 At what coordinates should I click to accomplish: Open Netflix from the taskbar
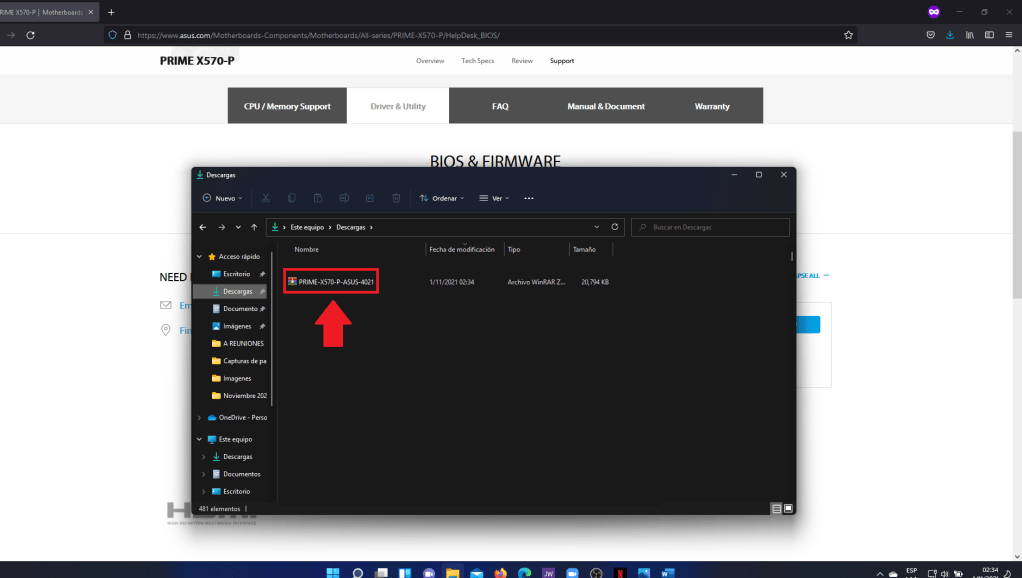620,573
